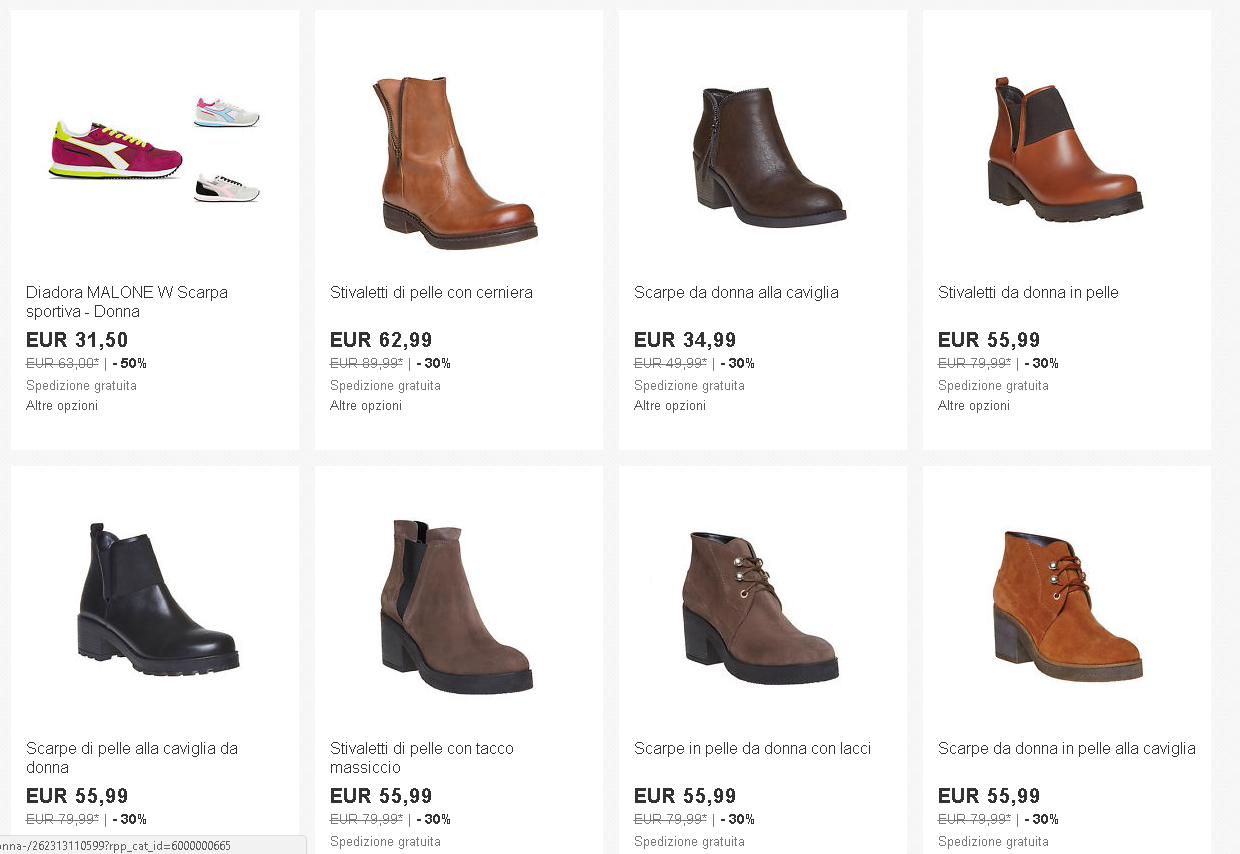
Task: Go to 'Stivaletti da donna in pelle'
Action: point(1028,293)
